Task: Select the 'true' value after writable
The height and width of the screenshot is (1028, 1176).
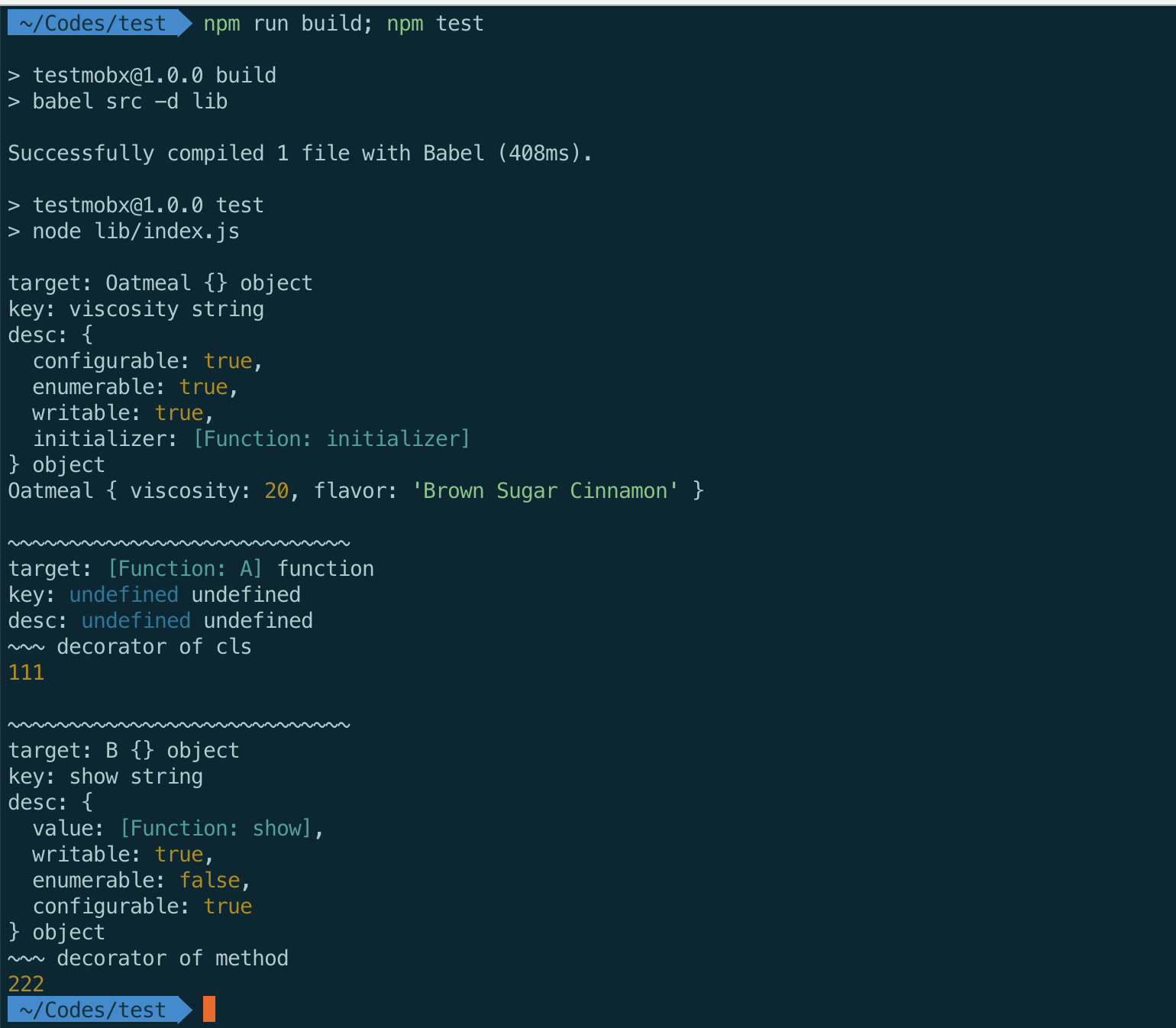Action: coord(179,412)
